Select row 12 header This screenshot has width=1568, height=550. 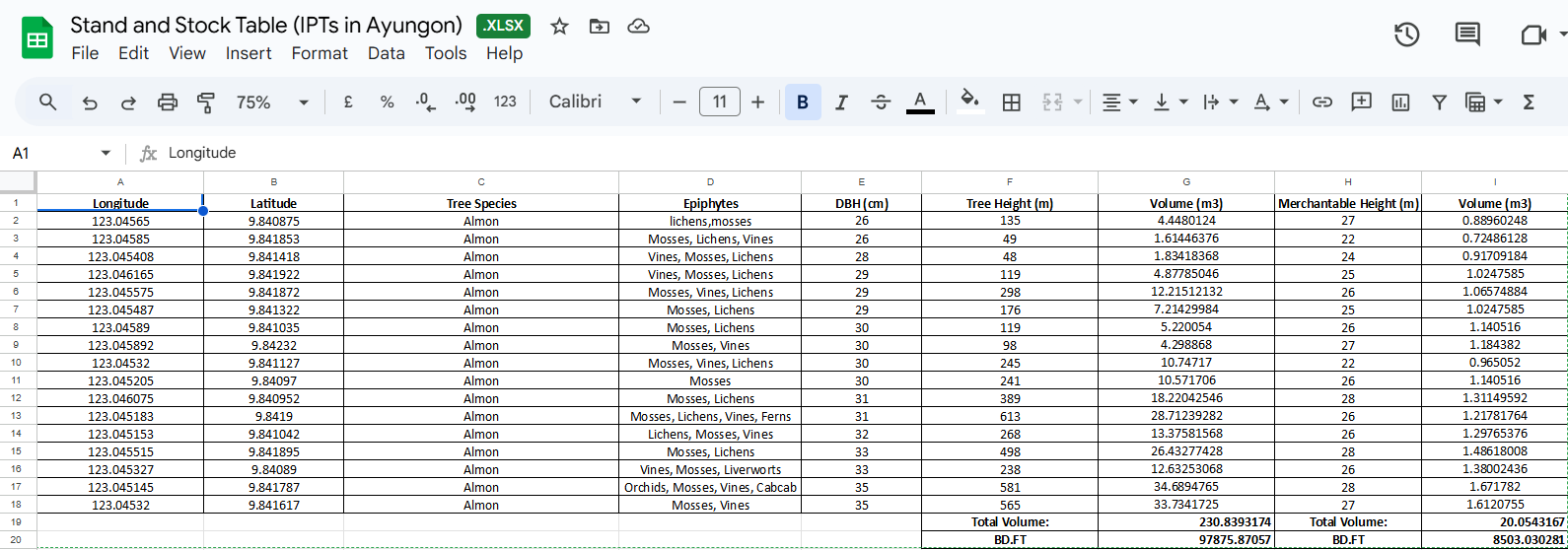(x=16, y=398)
